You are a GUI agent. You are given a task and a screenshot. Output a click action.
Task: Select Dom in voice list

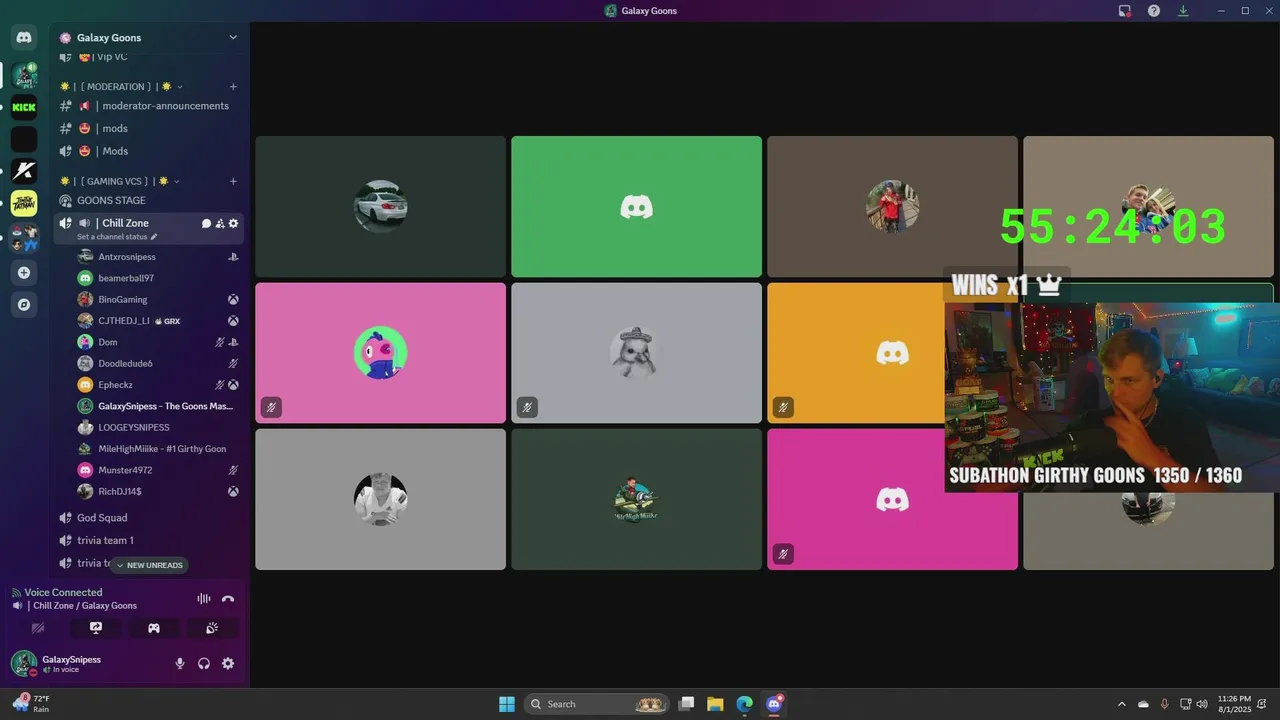(159, 342)
